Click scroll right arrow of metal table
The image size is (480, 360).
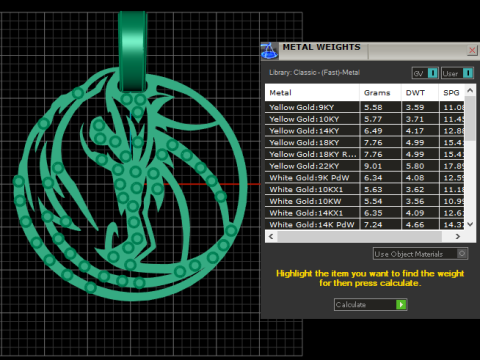[x=458, y=236]
